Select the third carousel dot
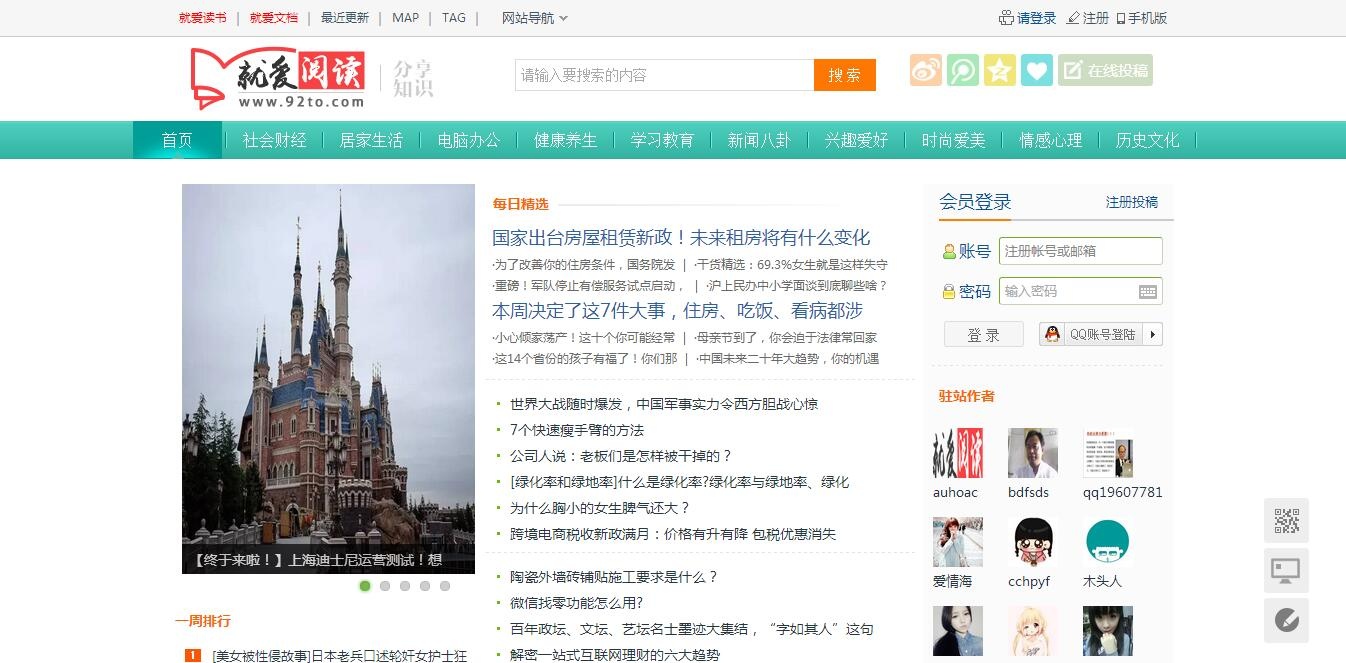 (x=405, y=586)
